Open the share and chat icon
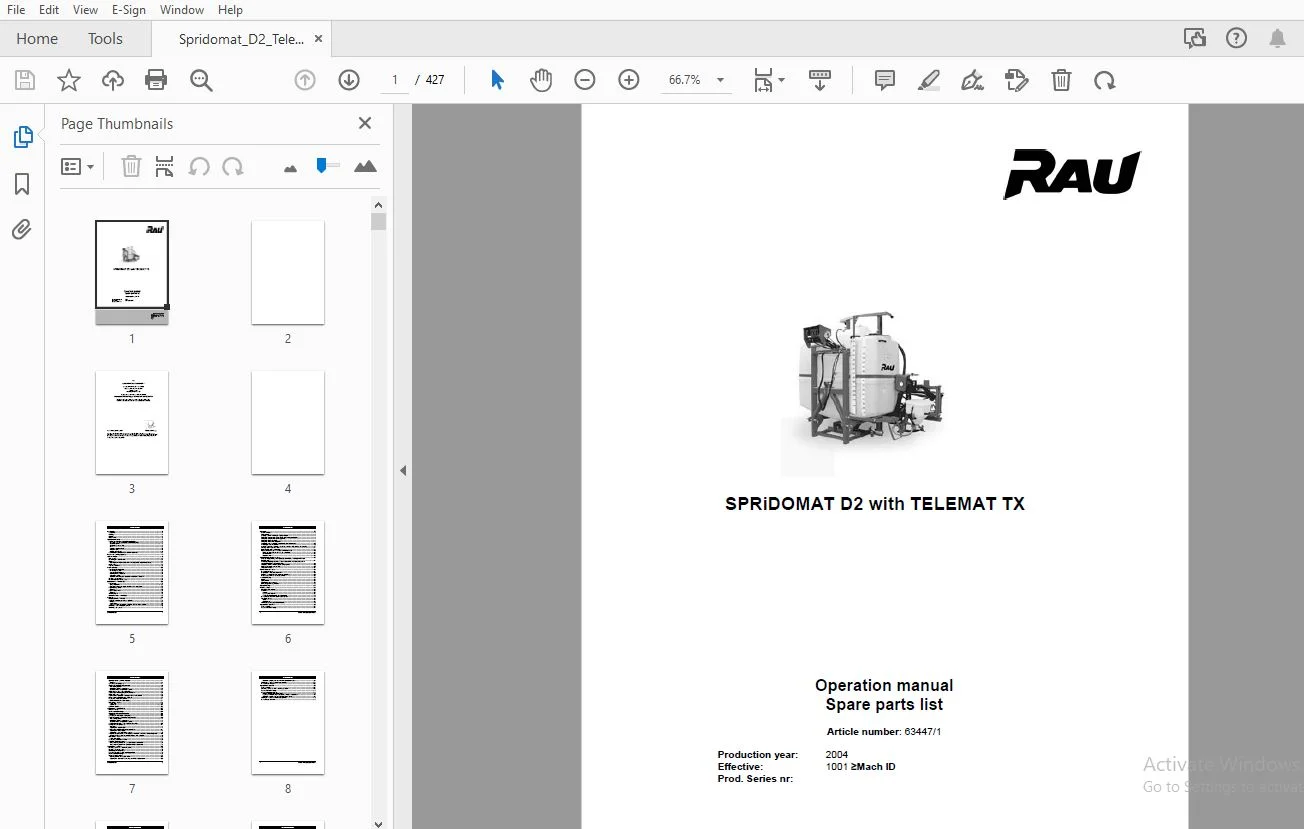Image resolution: width=1304 pixels, height=829 pixels. [x=1195, y=39]
